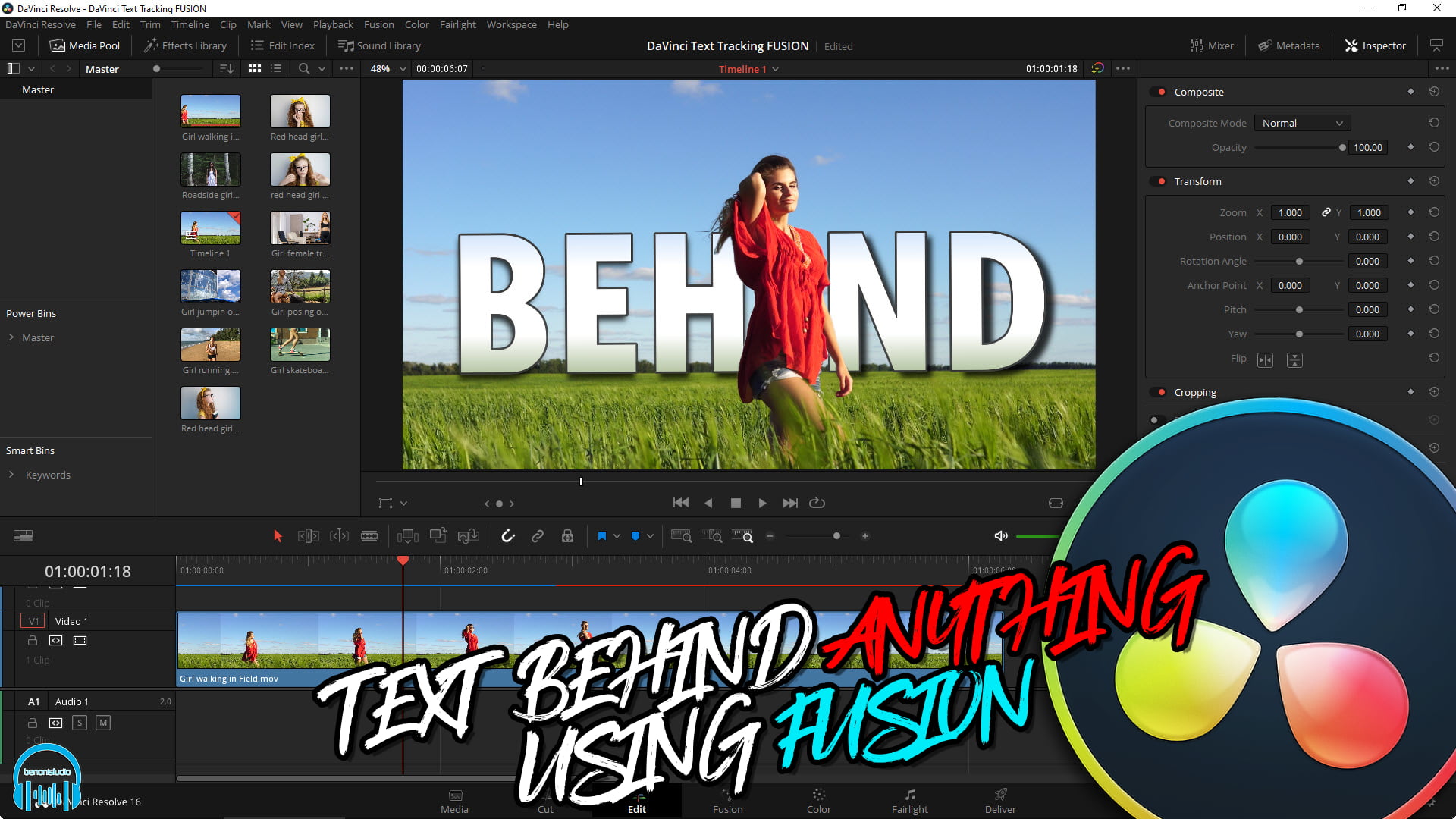Screen dimensions: 1456x819
Task: Open the Effects Library panel
Action: [x=184, y=45]
